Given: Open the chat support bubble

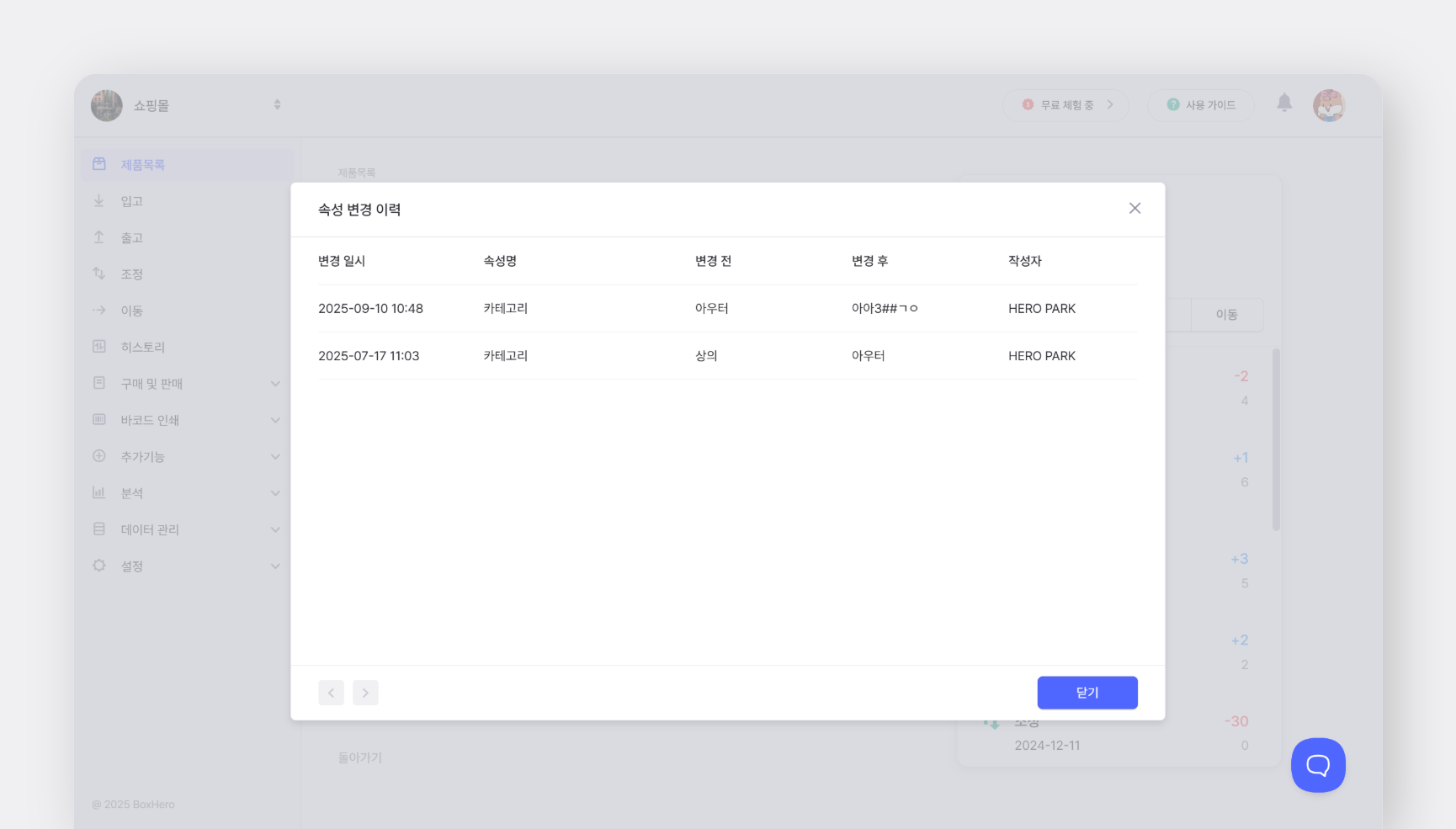Looking at the screenshot, I should point(1317,765).
